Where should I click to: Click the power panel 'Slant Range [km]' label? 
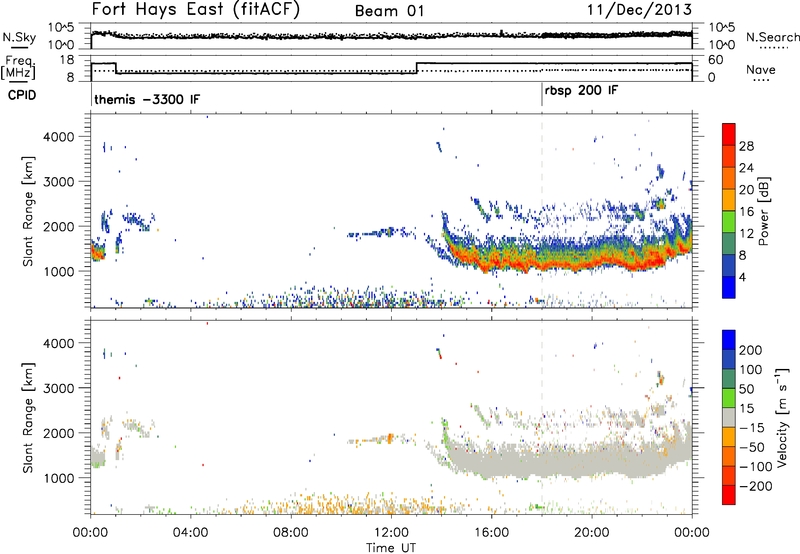click(x=28, y=211)
